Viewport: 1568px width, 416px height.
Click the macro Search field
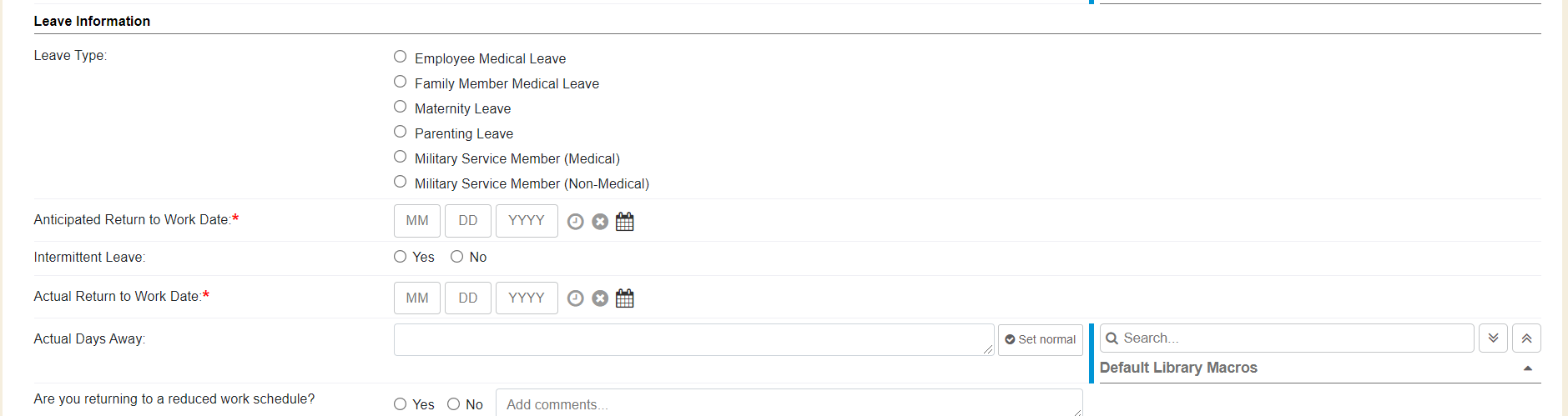tap(1293, 338)
